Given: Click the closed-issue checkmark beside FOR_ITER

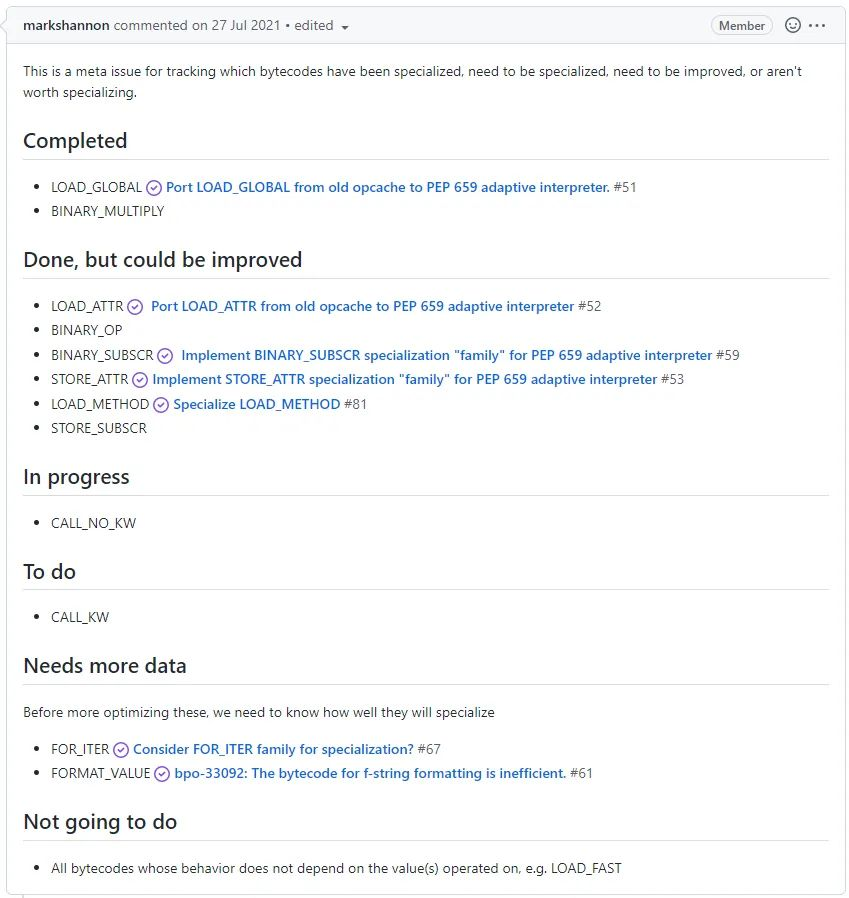Looking at the screenshot, I should [120, 749].
